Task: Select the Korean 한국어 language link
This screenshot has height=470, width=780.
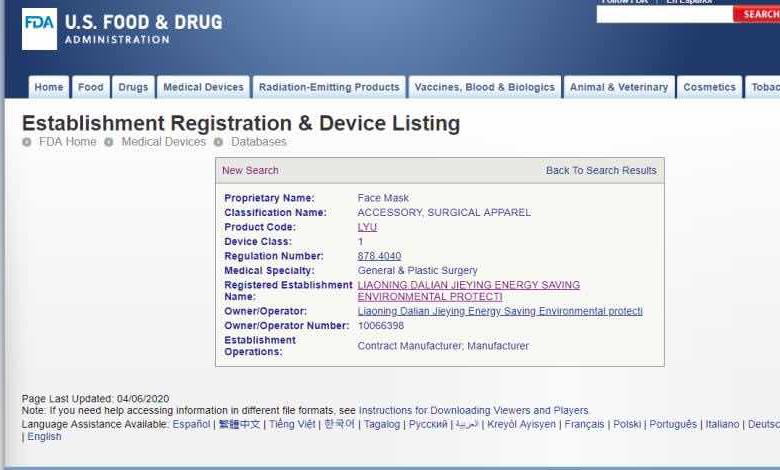Action: pyautogui.click(x=339, y=424)
